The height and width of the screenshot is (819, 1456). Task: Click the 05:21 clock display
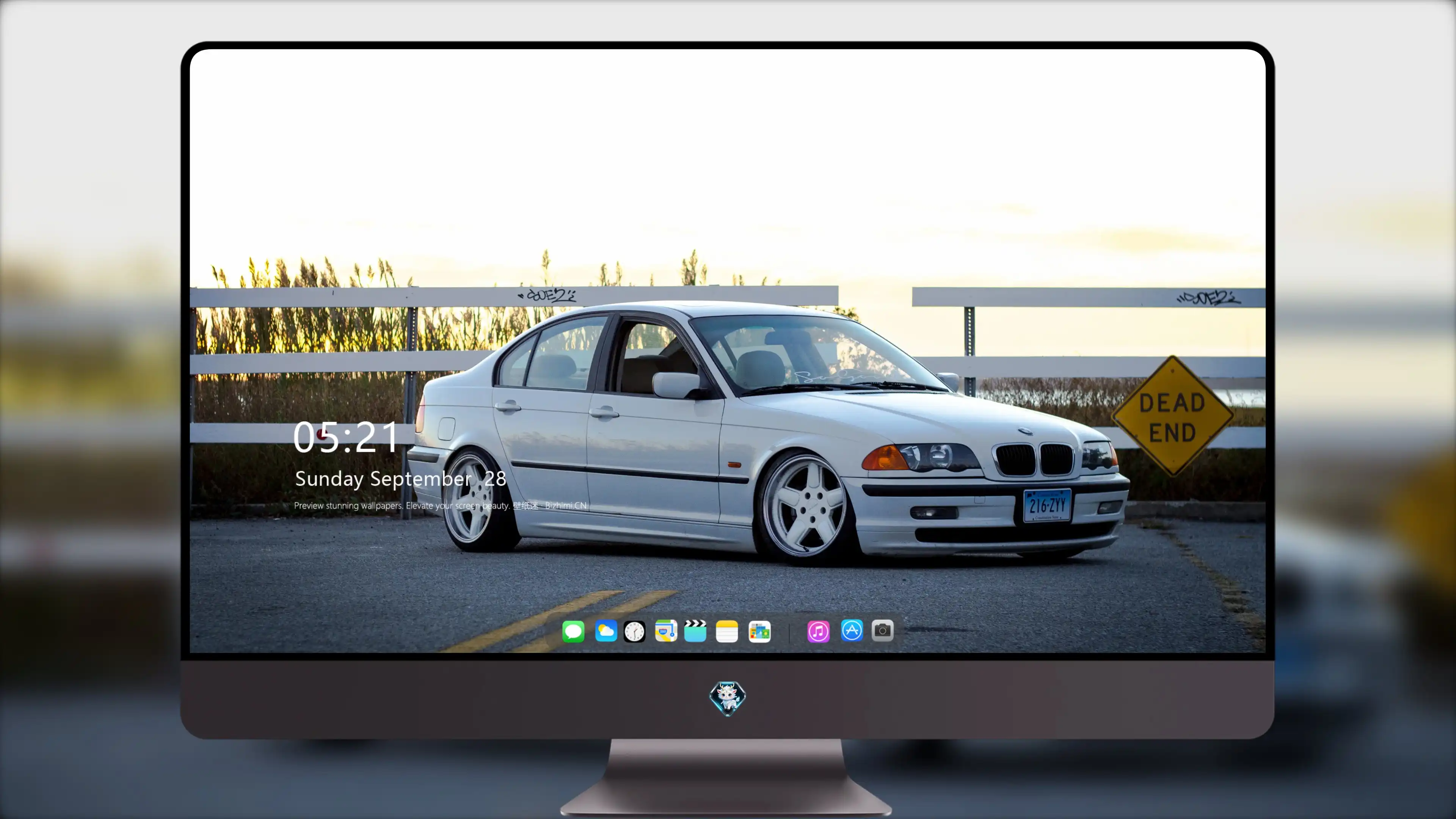point(346,437)
